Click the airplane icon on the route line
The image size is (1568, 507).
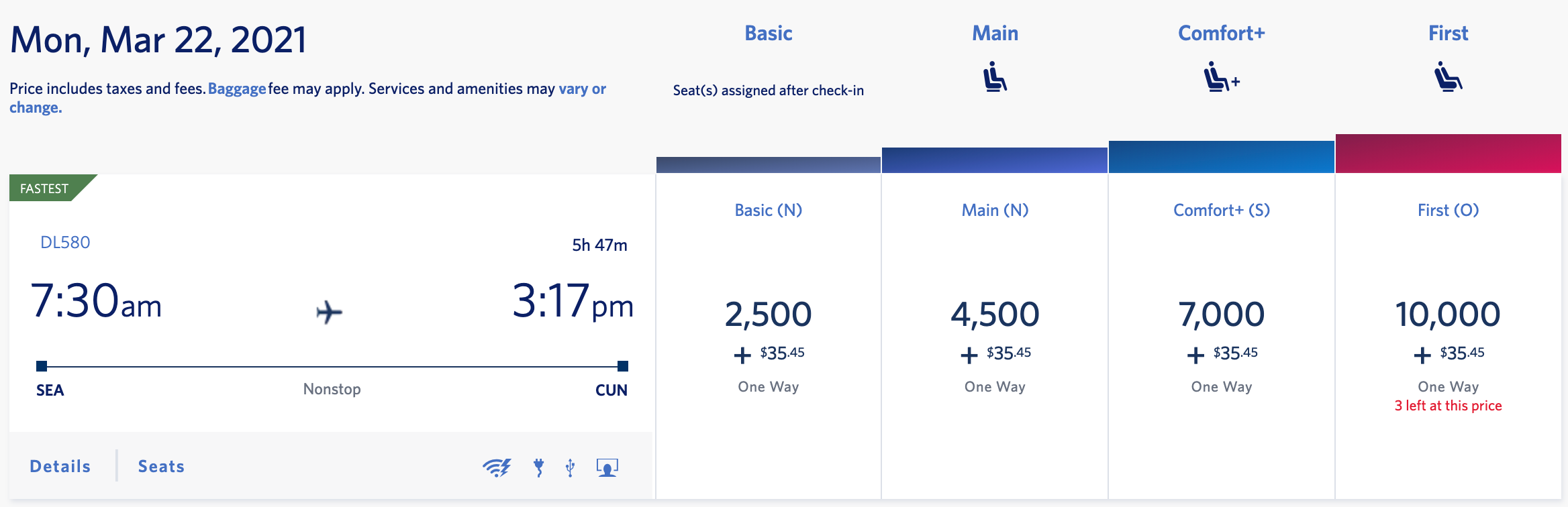coord(330,311)
